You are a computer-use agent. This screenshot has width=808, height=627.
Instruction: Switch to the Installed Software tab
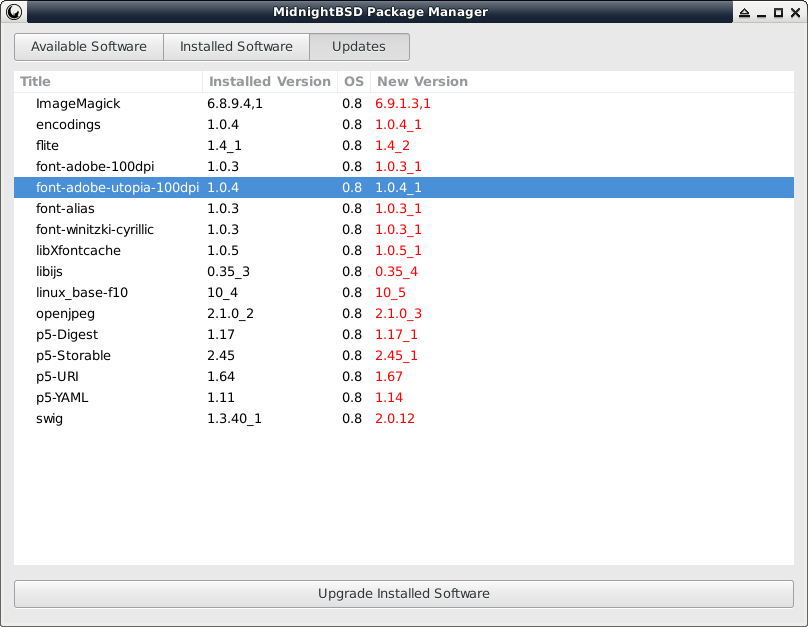(236, 47)
